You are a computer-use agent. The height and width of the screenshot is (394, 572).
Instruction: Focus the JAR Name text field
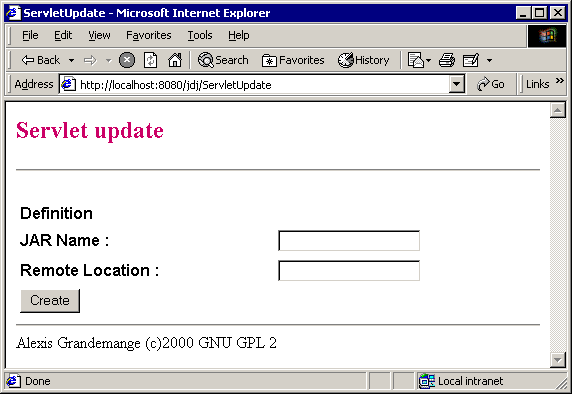click(x=349, y=240)
